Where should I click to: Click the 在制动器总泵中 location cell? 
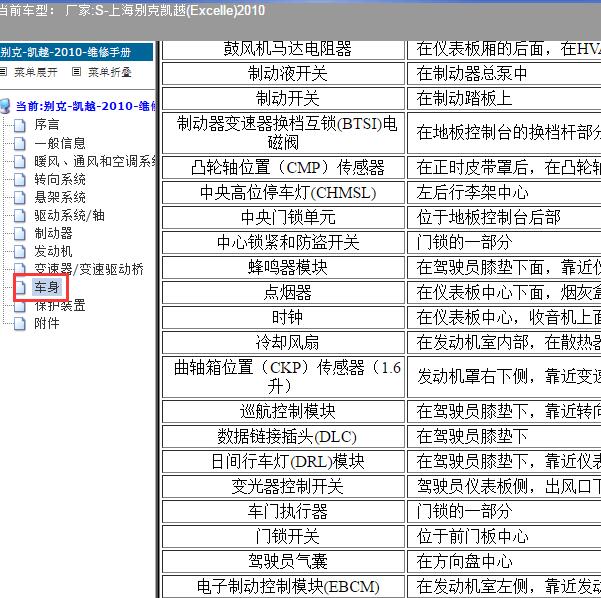[x=504, y=73]
